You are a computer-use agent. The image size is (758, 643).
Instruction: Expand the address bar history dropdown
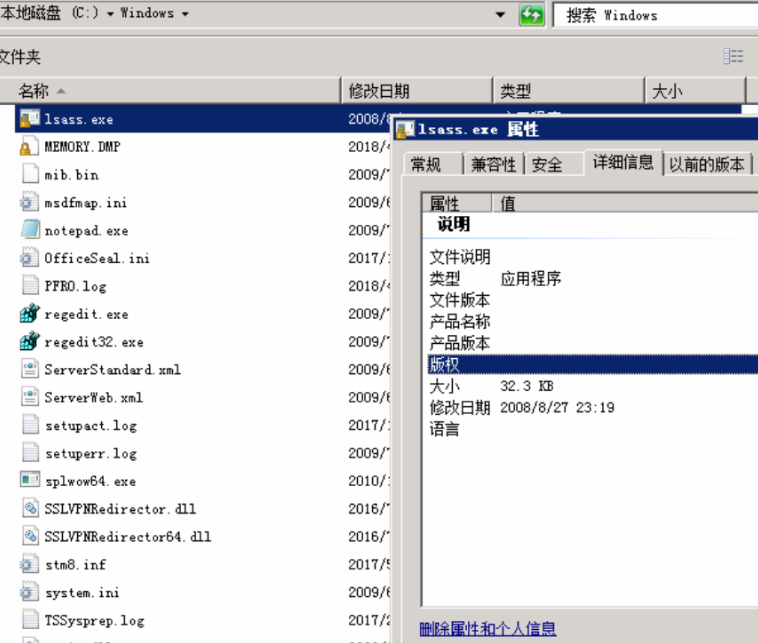click(x=501, y=15)
